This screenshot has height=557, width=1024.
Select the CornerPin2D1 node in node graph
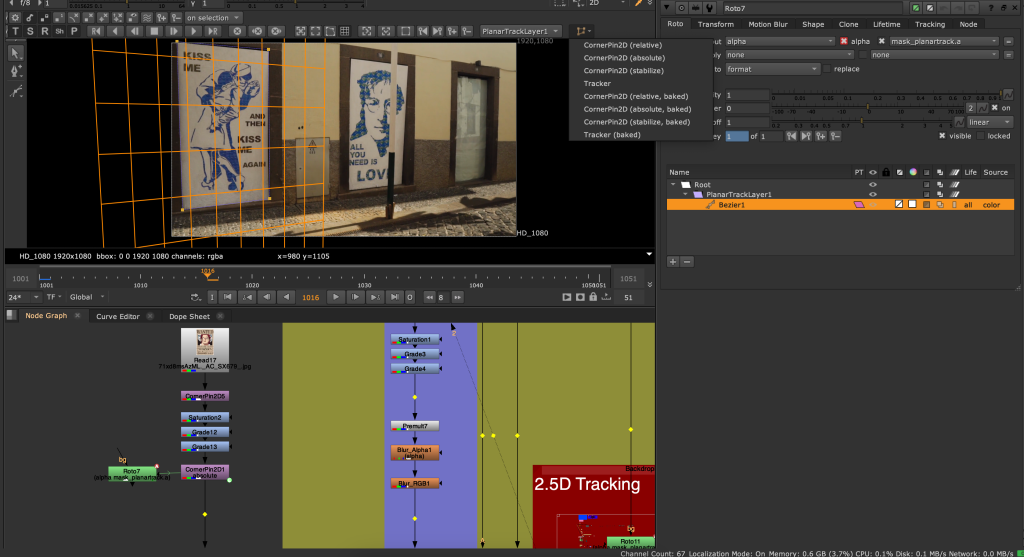[x=205, y=472]
